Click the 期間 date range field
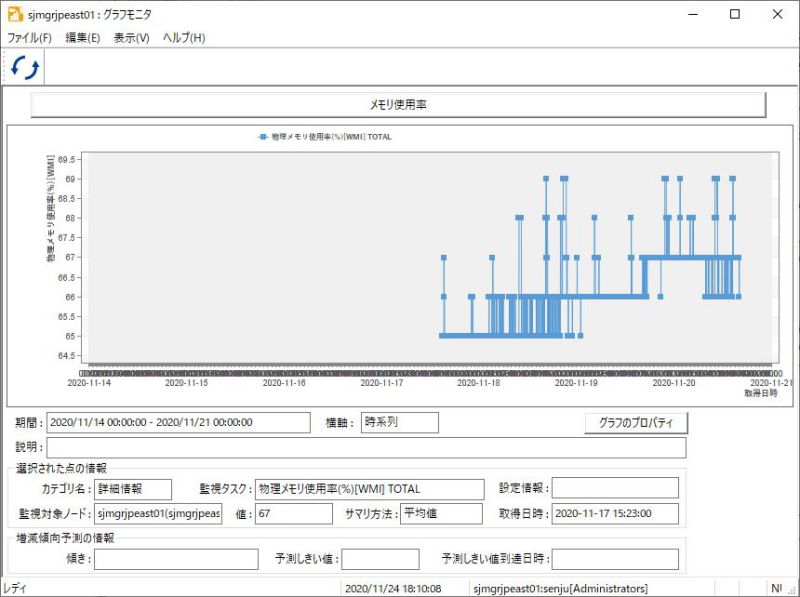800x597 pixels. tap(178, 422)
